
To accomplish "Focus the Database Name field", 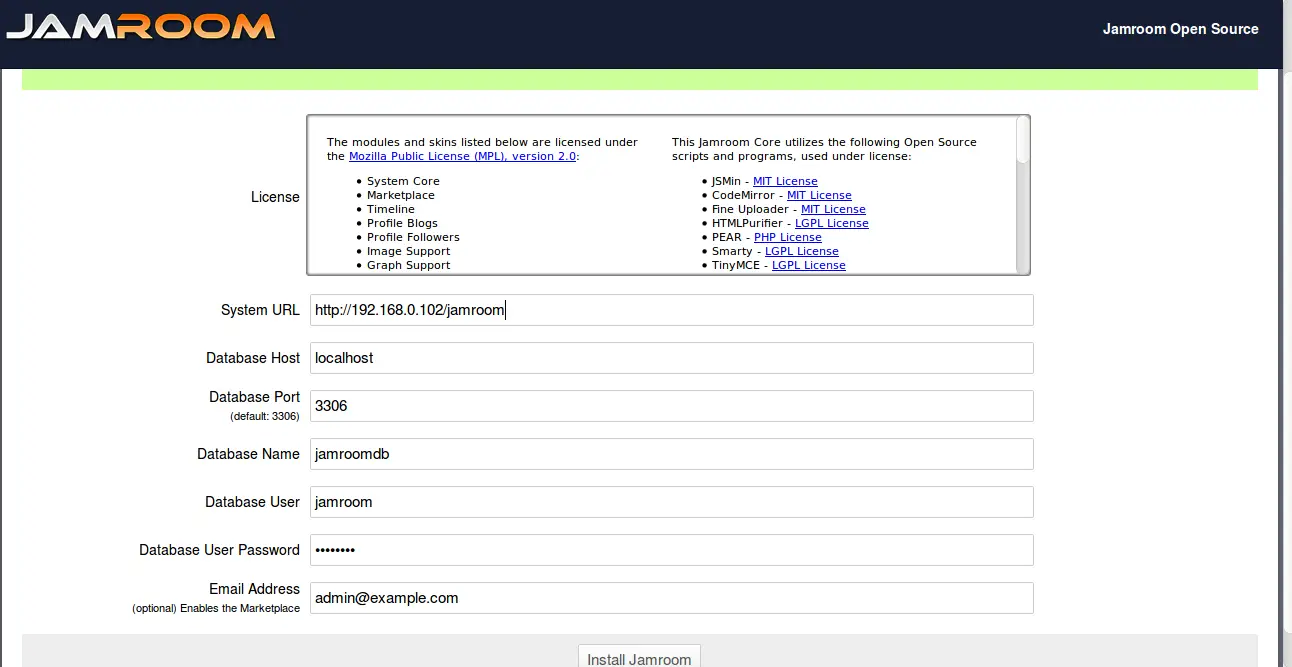I will click(x=672, y=454).
